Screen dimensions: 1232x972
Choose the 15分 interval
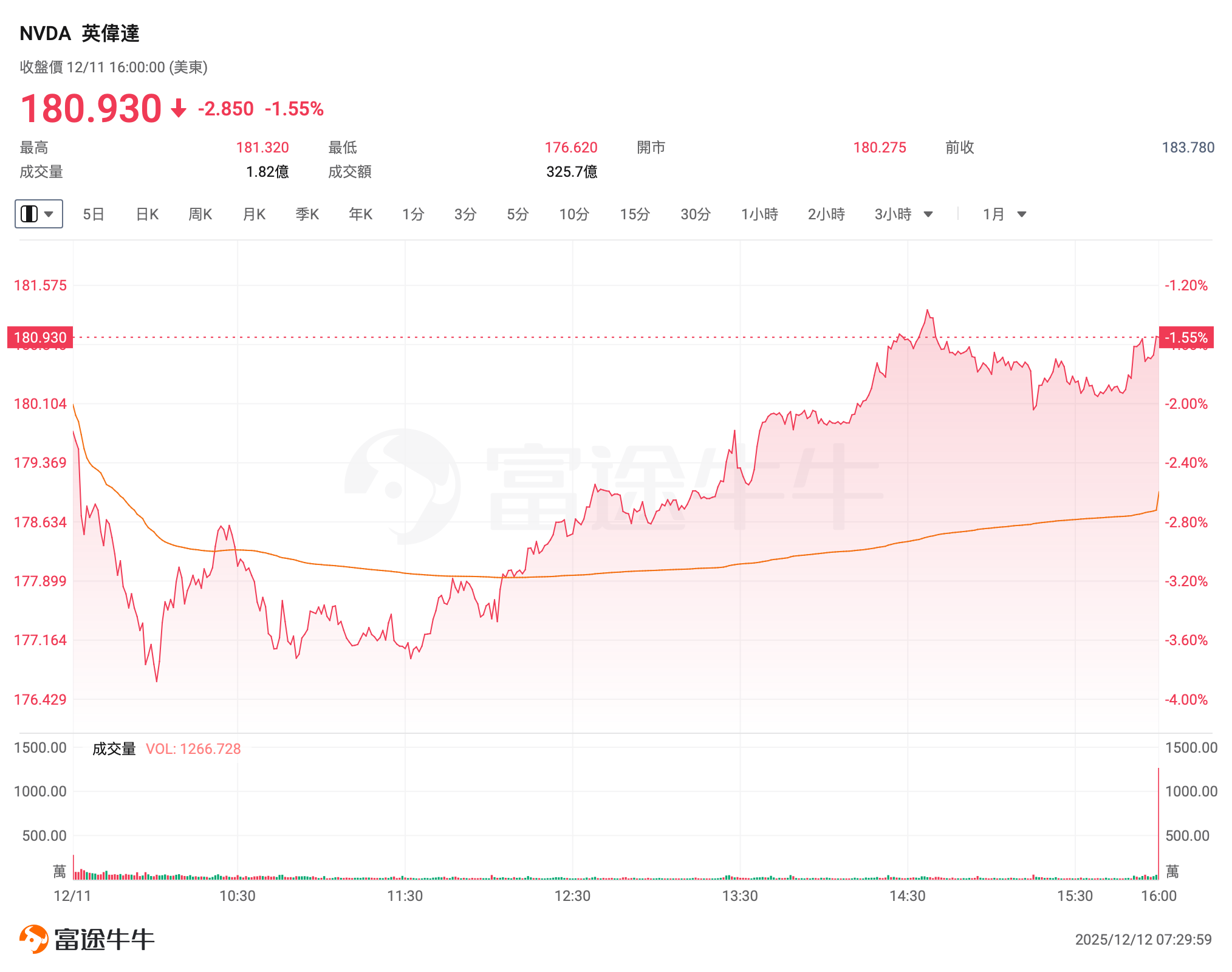635,214
